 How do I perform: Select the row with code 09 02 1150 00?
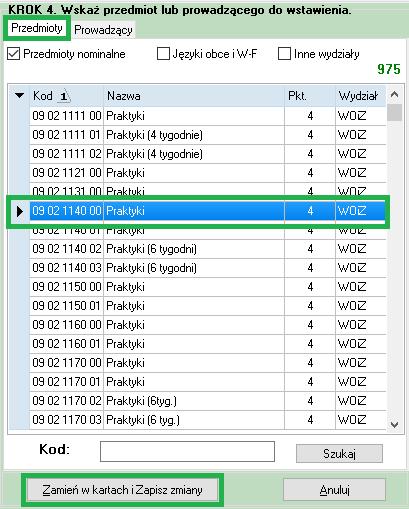[208, 287]
